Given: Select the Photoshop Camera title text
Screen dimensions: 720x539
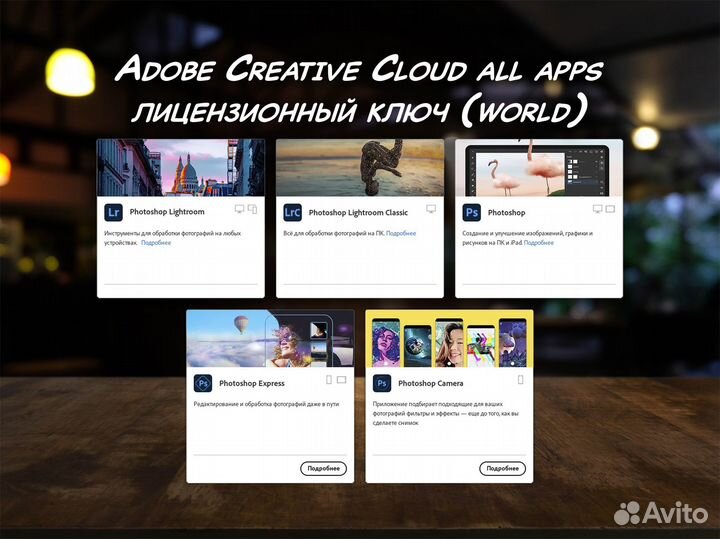Looking at the screenshot, I should point(431,383).
